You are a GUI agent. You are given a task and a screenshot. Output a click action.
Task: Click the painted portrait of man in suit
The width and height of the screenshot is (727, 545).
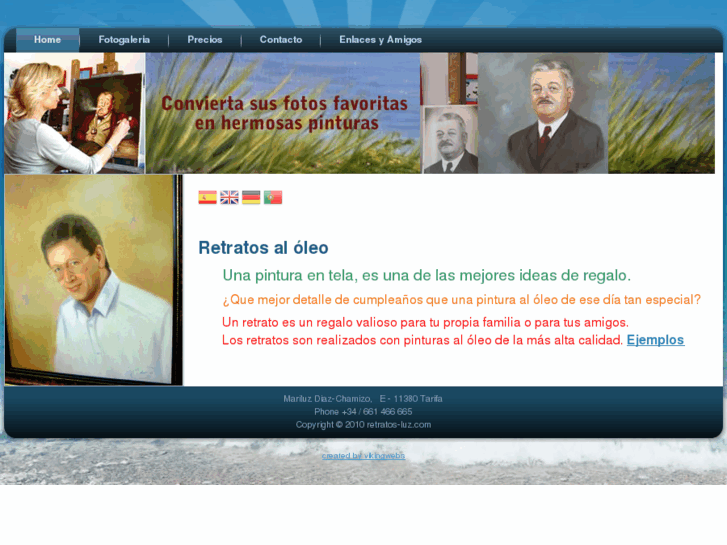pyautogui.click(x=543, y=113)
